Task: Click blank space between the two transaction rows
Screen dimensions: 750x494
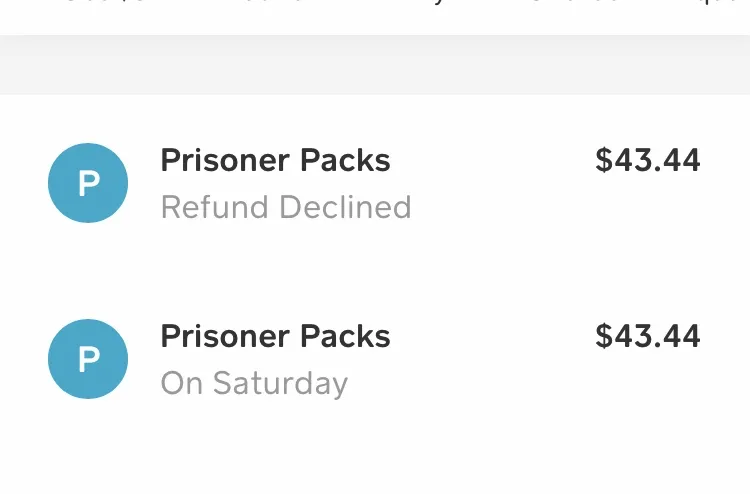Action: pyautogui.click(x=375, y=271)
